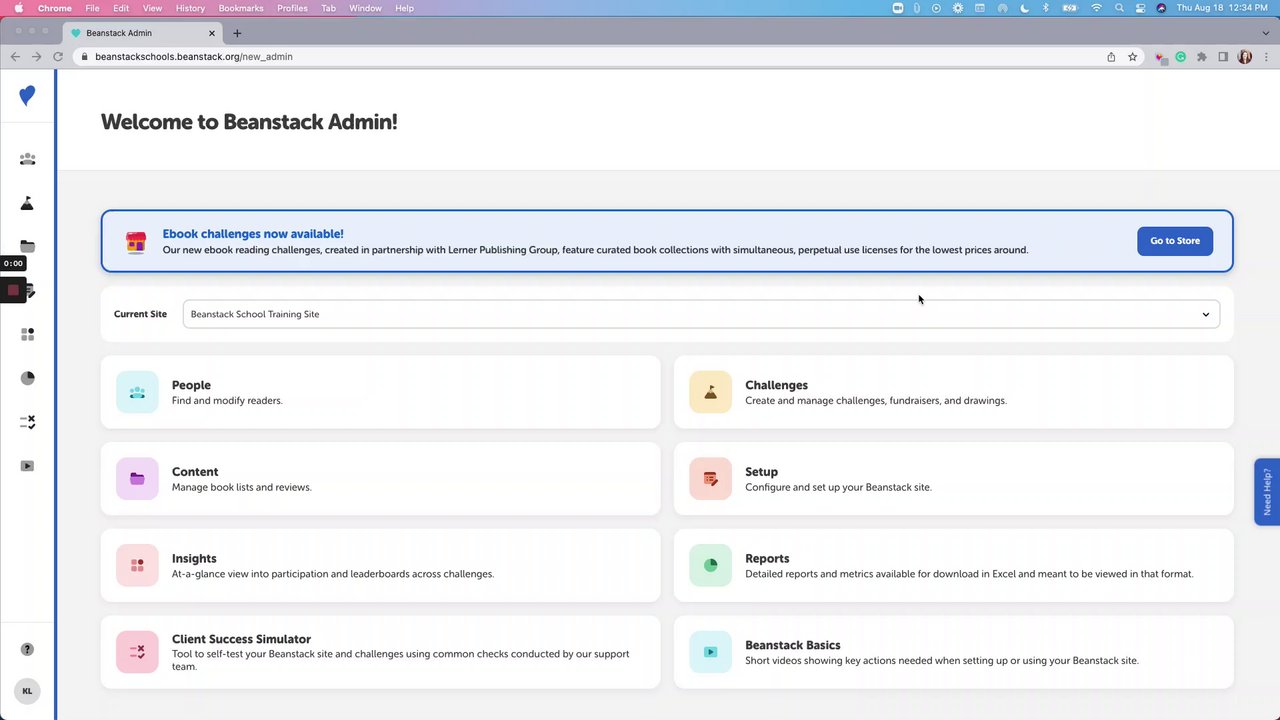This screenshot has width=1280, height=720.
Task: Open Insights from the sidebar icon
Action: [27, 335]
